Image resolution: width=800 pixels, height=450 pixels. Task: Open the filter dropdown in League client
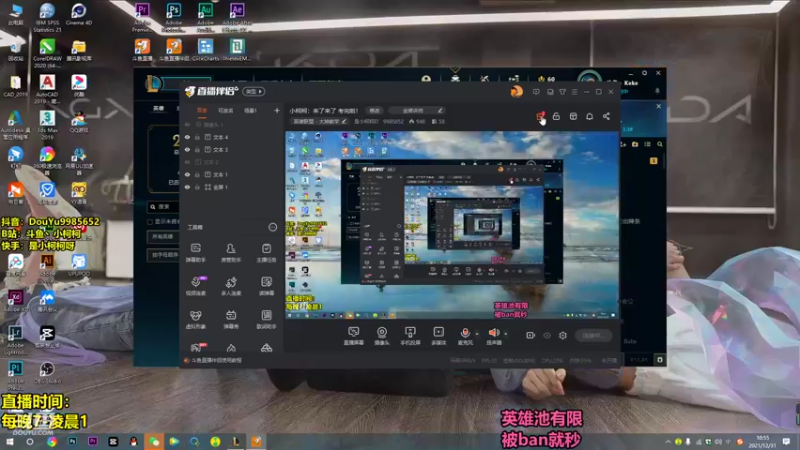pos(163,237)
